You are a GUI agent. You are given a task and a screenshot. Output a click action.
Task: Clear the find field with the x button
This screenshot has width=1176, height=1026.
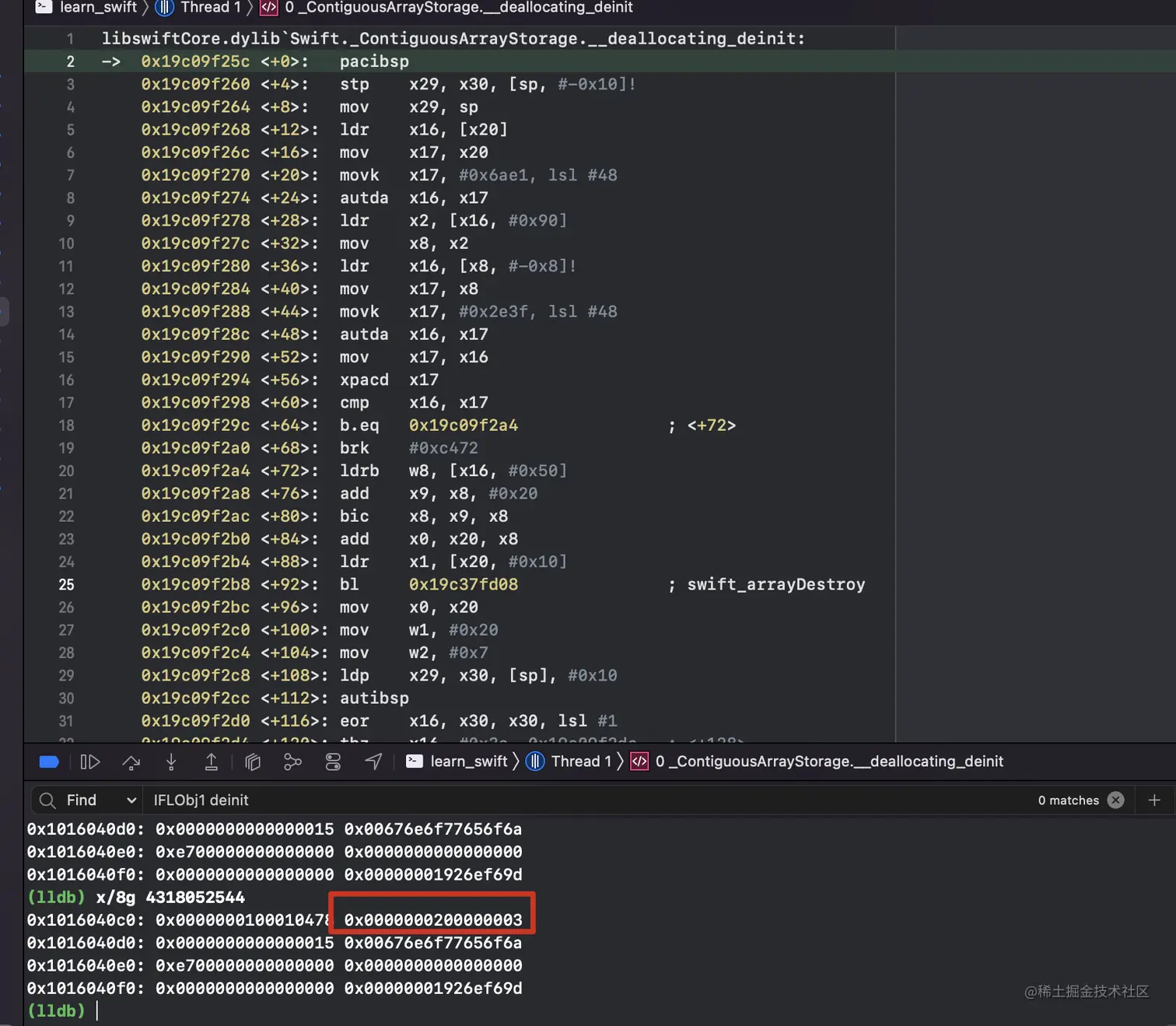[x=1115, y=800]
